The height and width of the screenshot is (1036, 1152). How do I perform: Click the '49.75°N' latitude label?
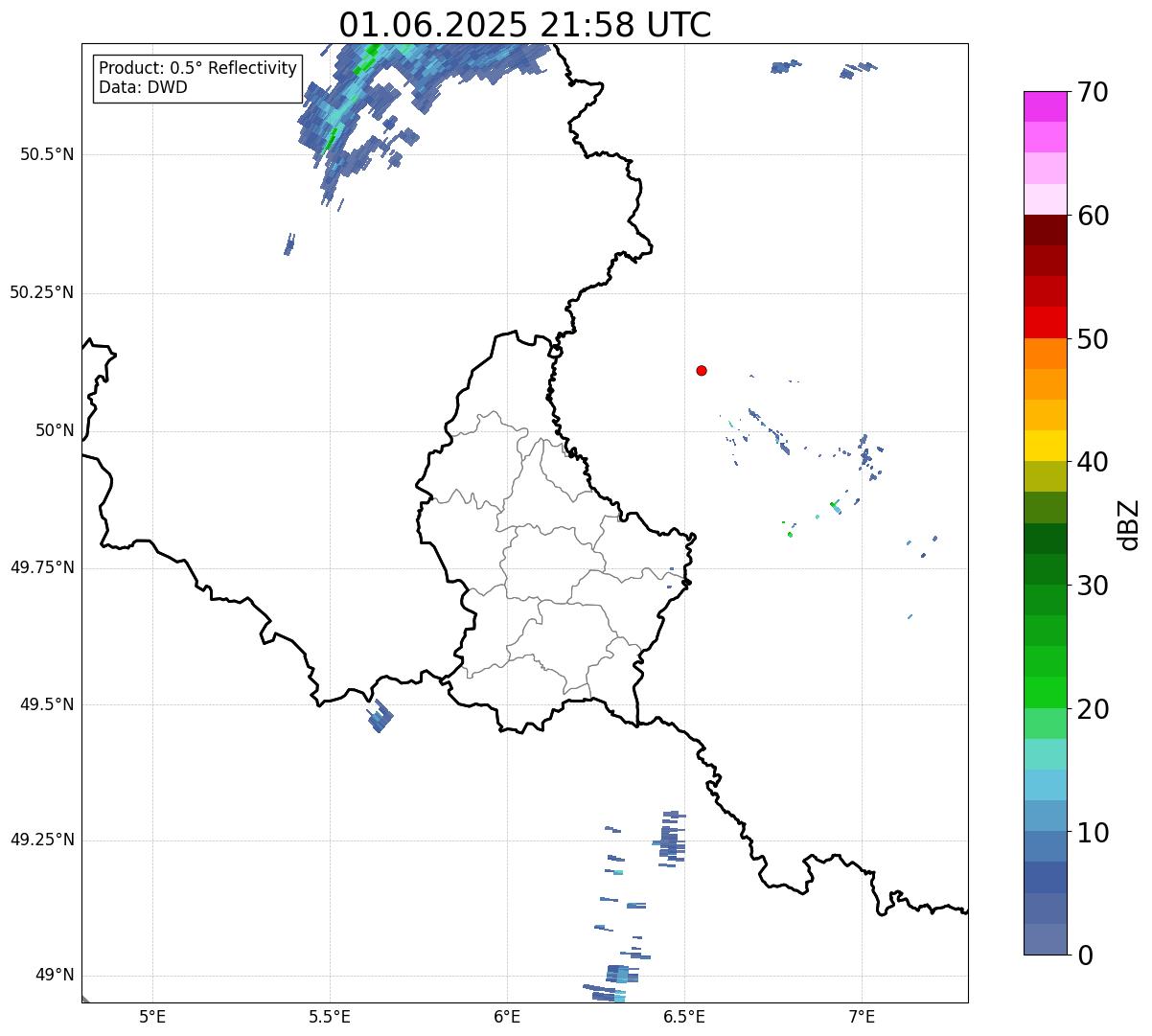click(41, 567)
